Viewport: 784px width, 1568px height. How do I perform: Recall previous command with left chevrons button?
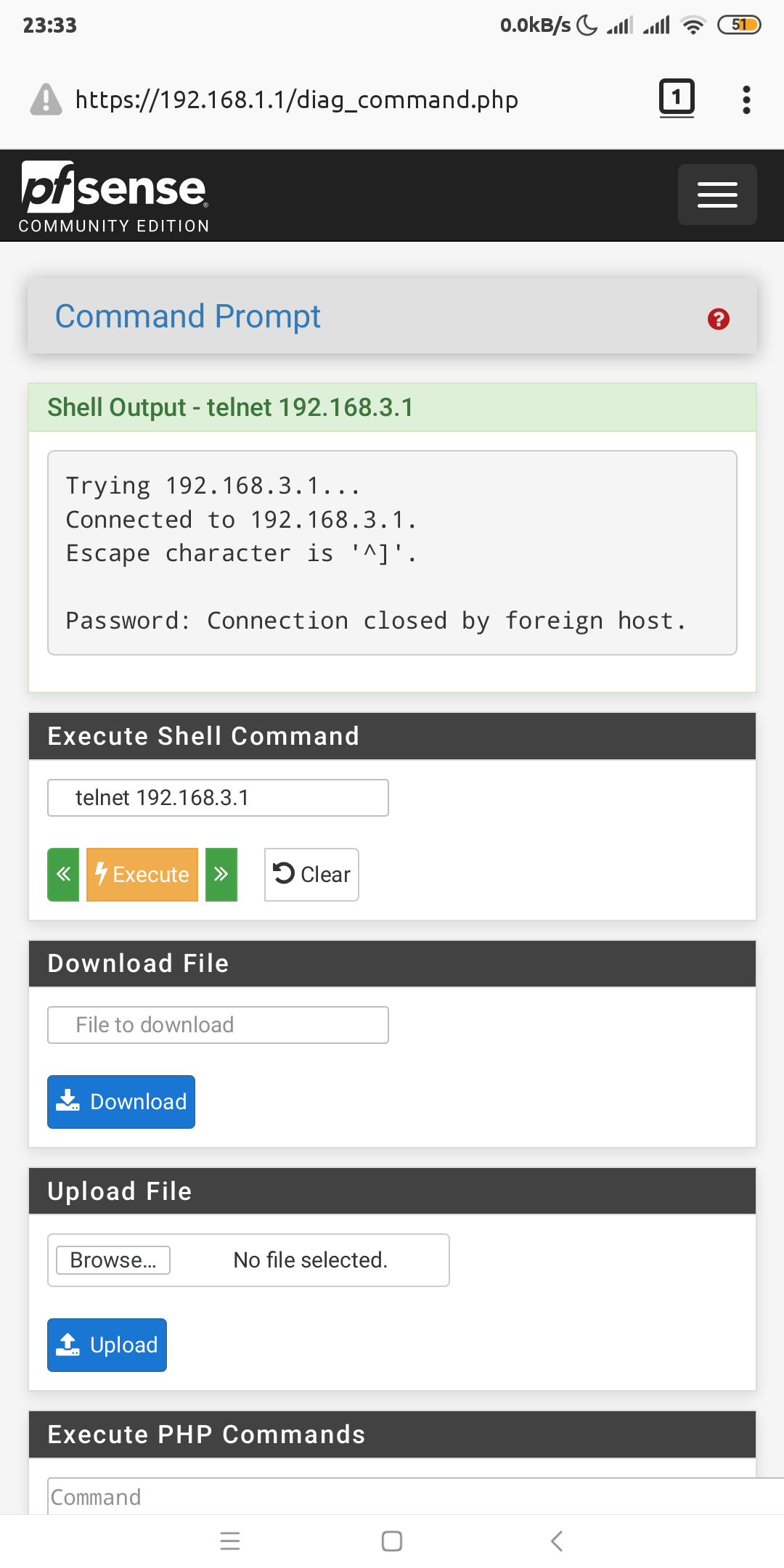63,874
